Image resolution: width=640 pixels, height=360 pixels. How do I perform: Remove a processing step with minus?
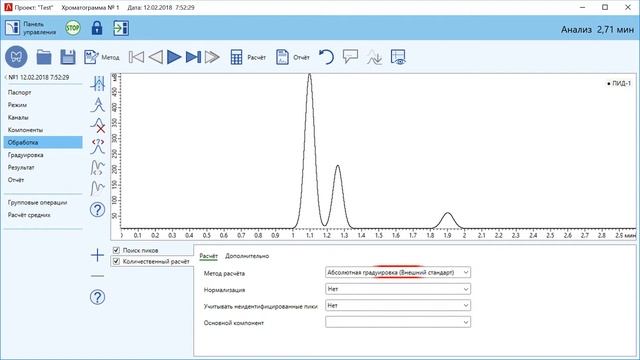pyautogui.click(x=97, y=276)
